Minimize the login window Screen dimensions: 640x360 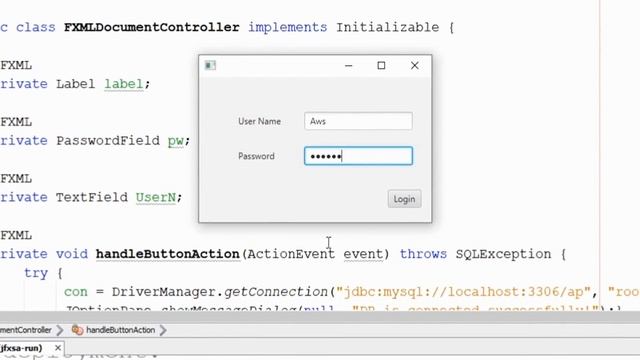pos(348,65)
